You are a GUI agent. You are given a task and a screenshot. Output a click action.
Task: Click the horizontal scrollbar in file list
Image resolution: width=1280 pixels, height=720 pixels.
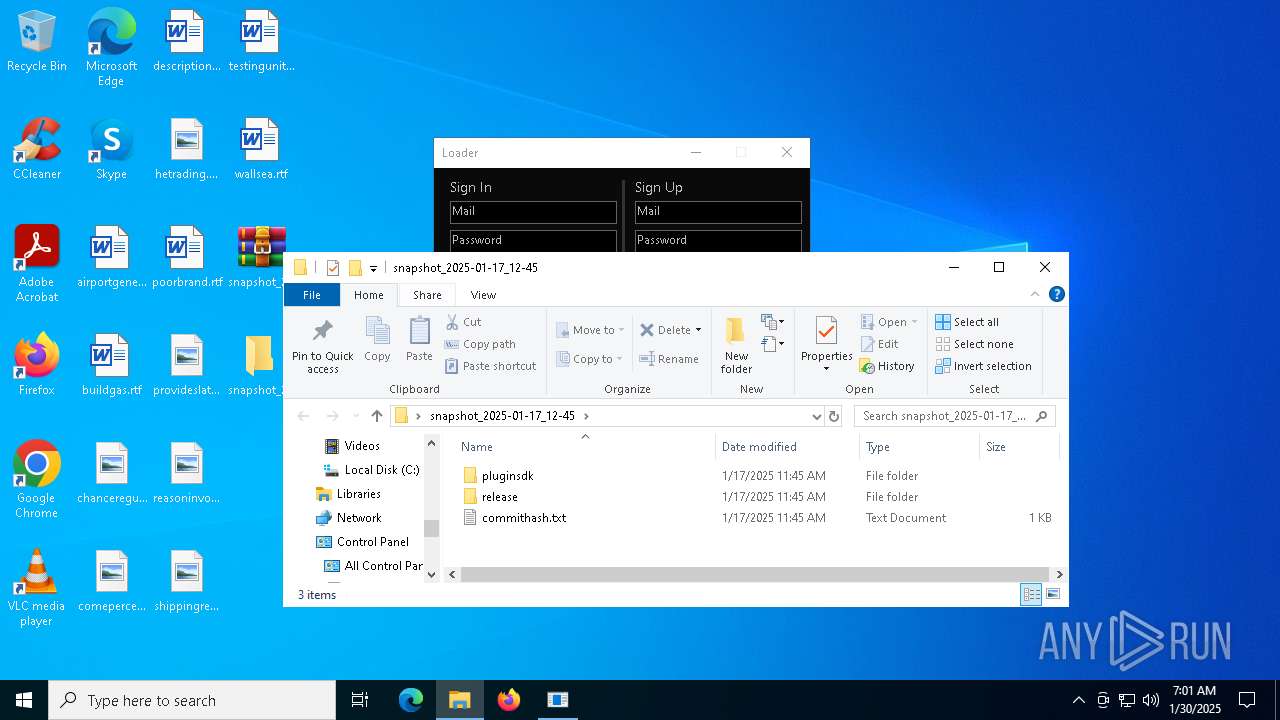tap(756, 575)
